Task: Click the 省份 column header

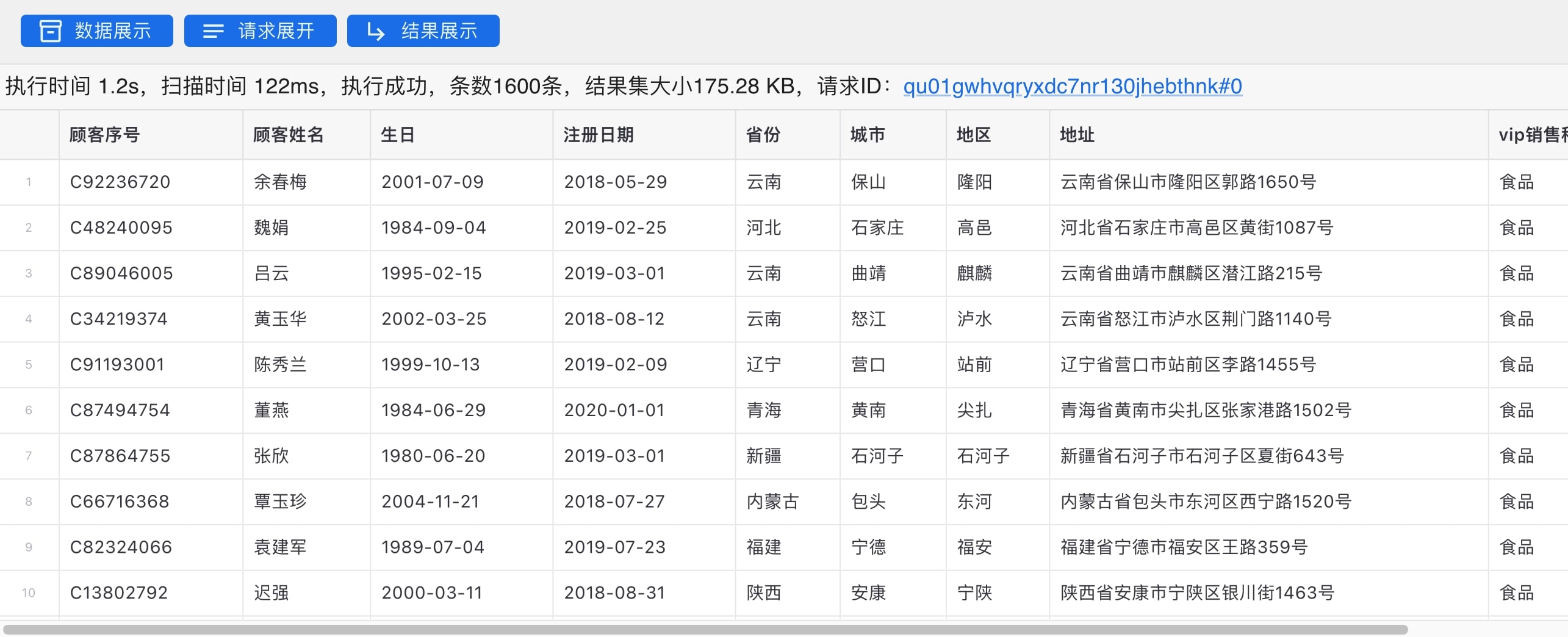Action: coord(763,135)
